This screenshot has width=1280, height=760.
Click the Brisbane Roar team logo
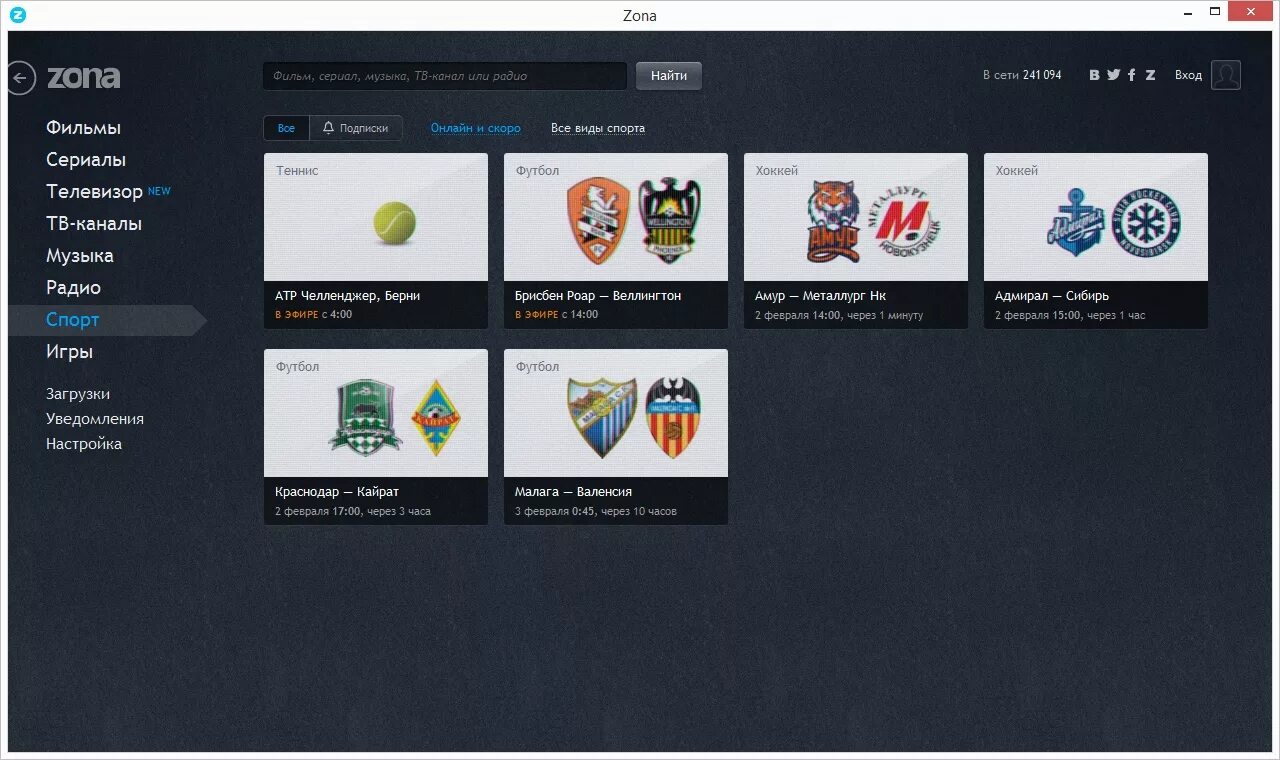click(x=598, y=221)
